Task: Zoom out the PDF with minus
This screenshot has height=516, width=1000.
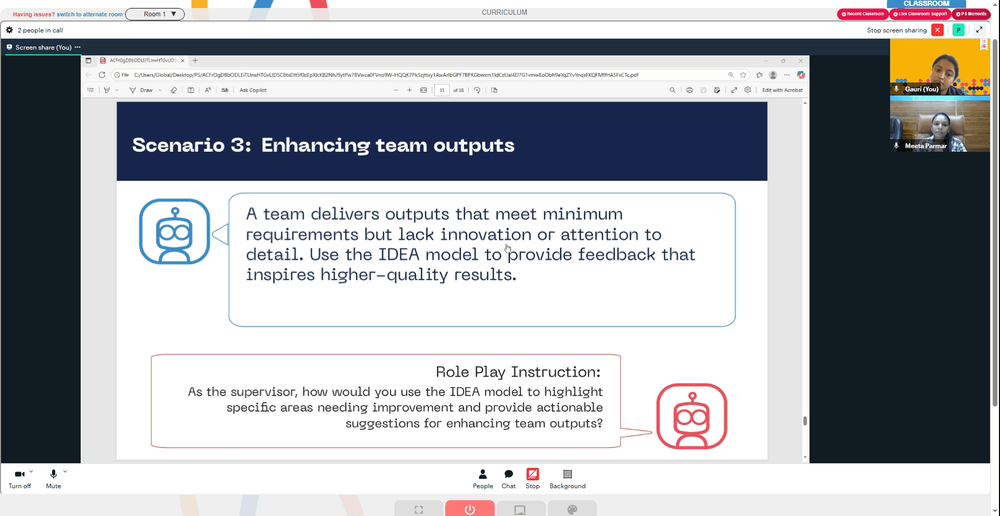Action: point(396,90)
